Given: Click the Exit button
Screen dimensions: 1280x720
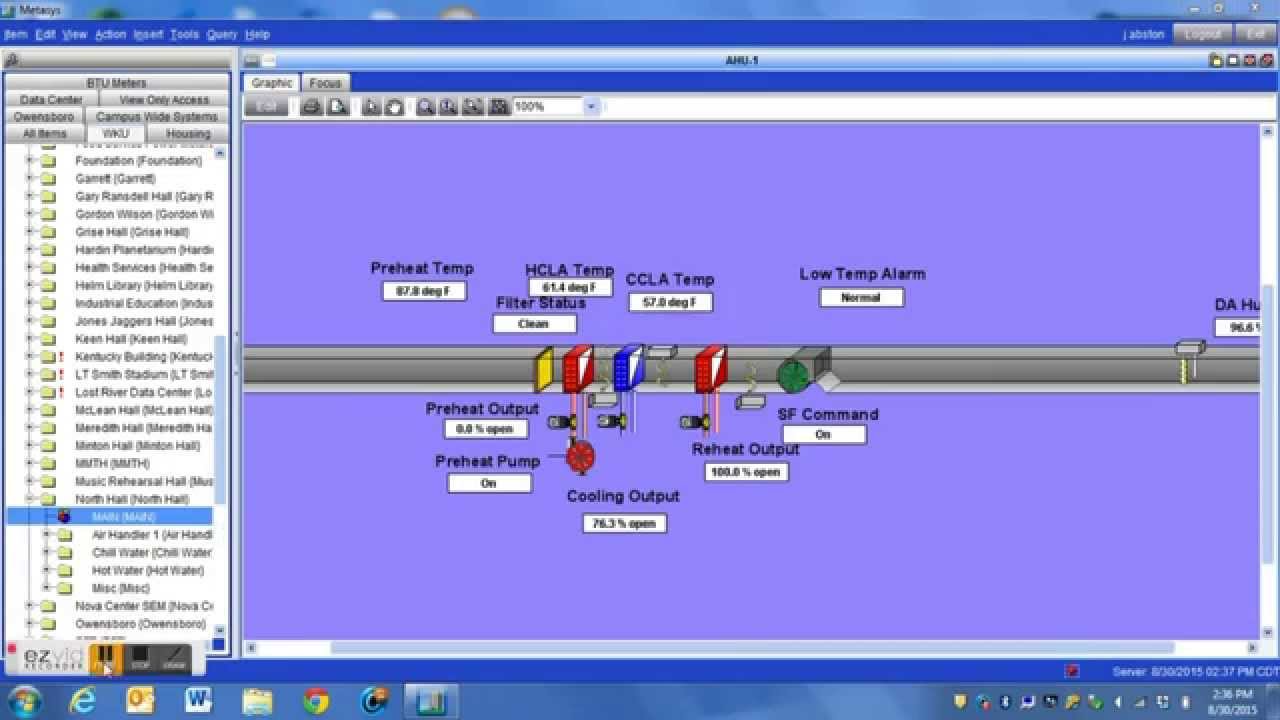Looking at the screenshot, I should point(1255,34).
